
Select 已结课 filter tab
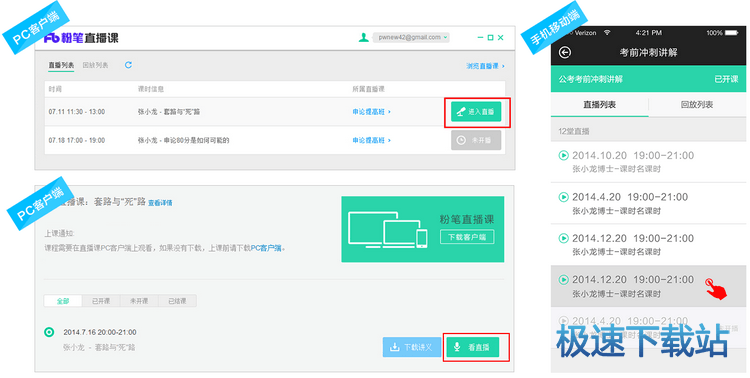coord(177,301)
